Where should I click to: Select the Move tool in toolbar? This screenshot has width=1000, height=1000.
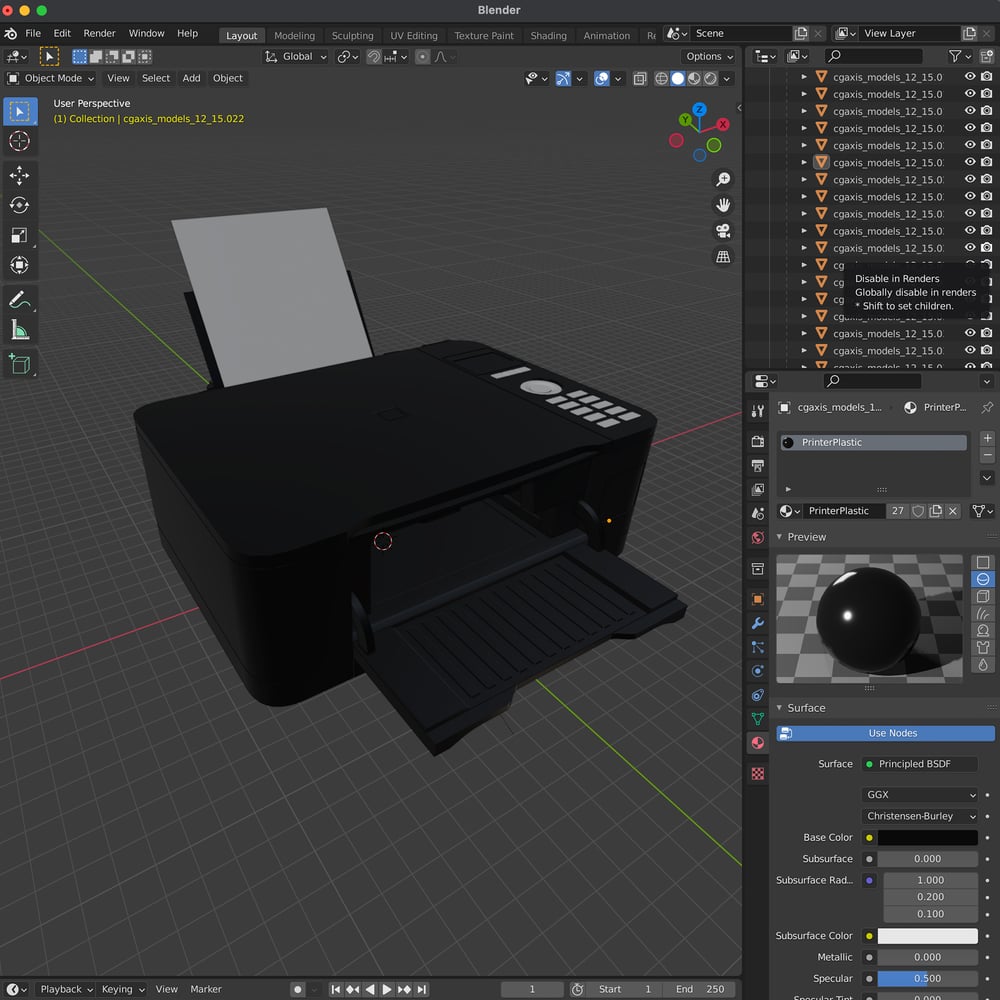(20, 175)
